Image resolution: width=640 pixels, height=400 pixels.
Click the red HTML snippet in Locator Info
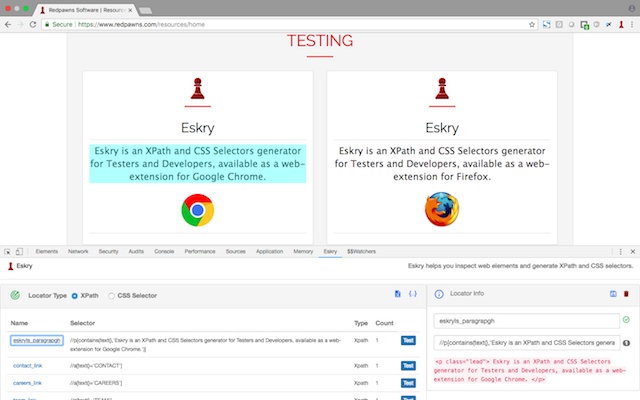[530, 371]
